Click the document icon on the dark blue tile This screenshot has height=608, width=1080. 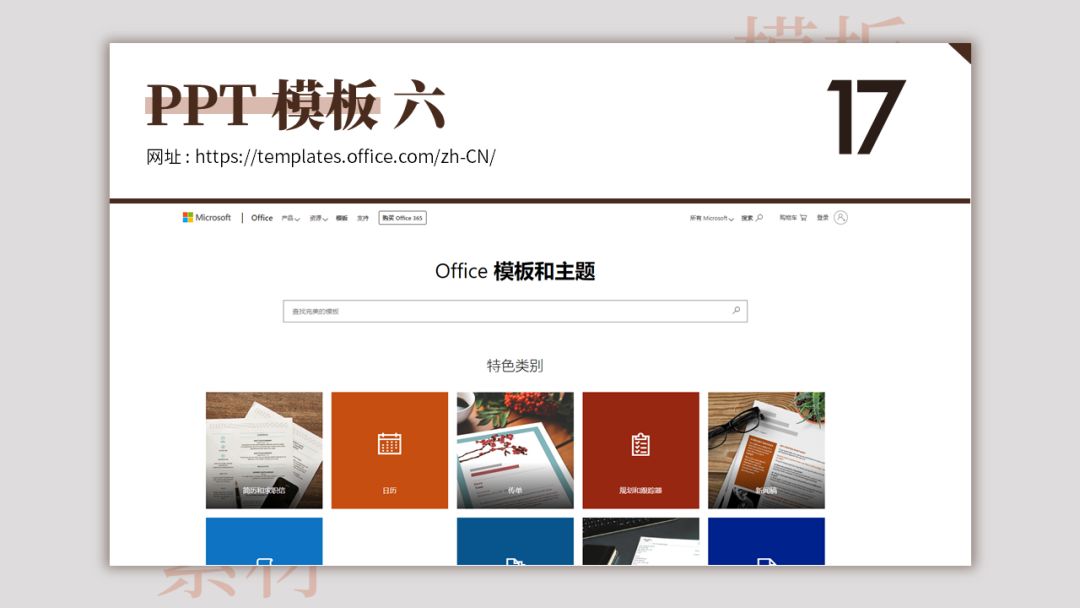coord(767,564)
